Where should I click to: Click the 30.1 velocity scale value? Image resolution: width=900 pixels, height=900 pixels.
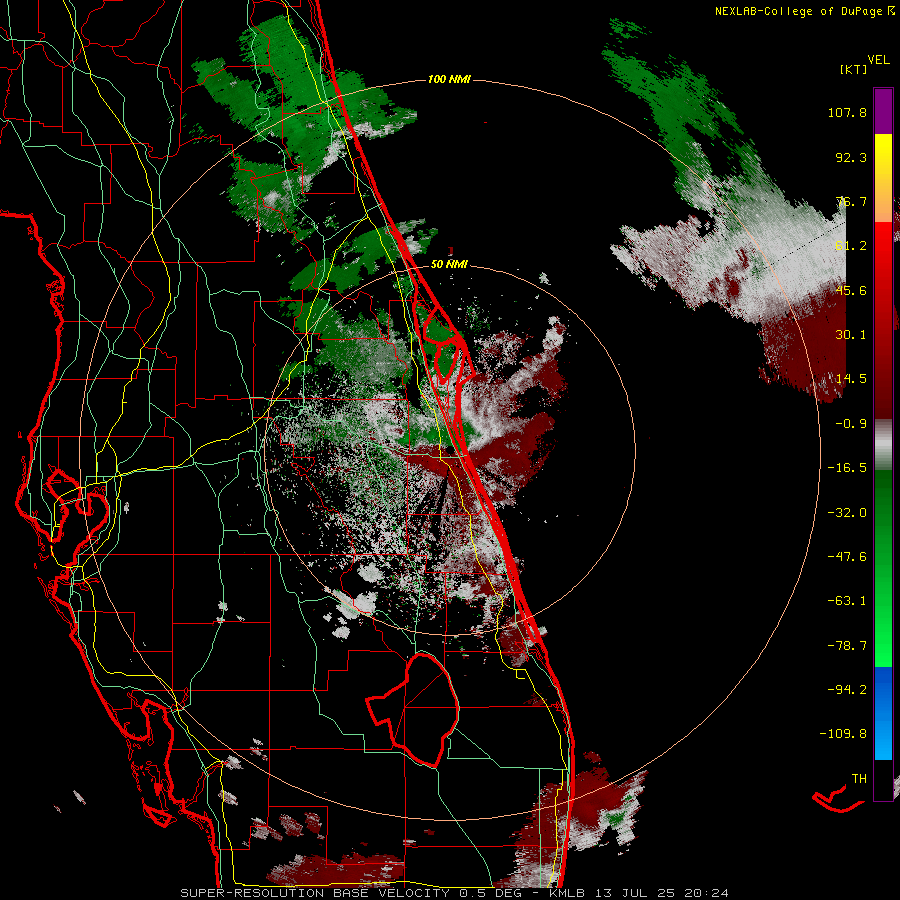(x=851, y=335)
